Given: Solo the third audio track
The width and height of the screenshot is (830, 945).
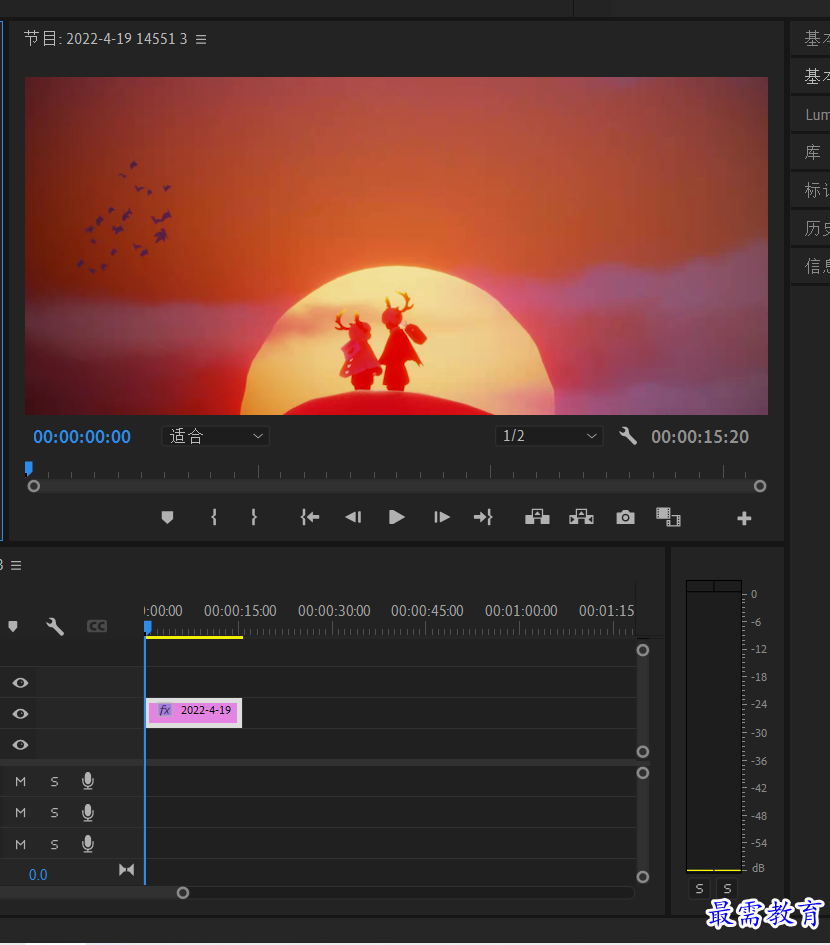Looking at the screenshot, I should [54, 844].
